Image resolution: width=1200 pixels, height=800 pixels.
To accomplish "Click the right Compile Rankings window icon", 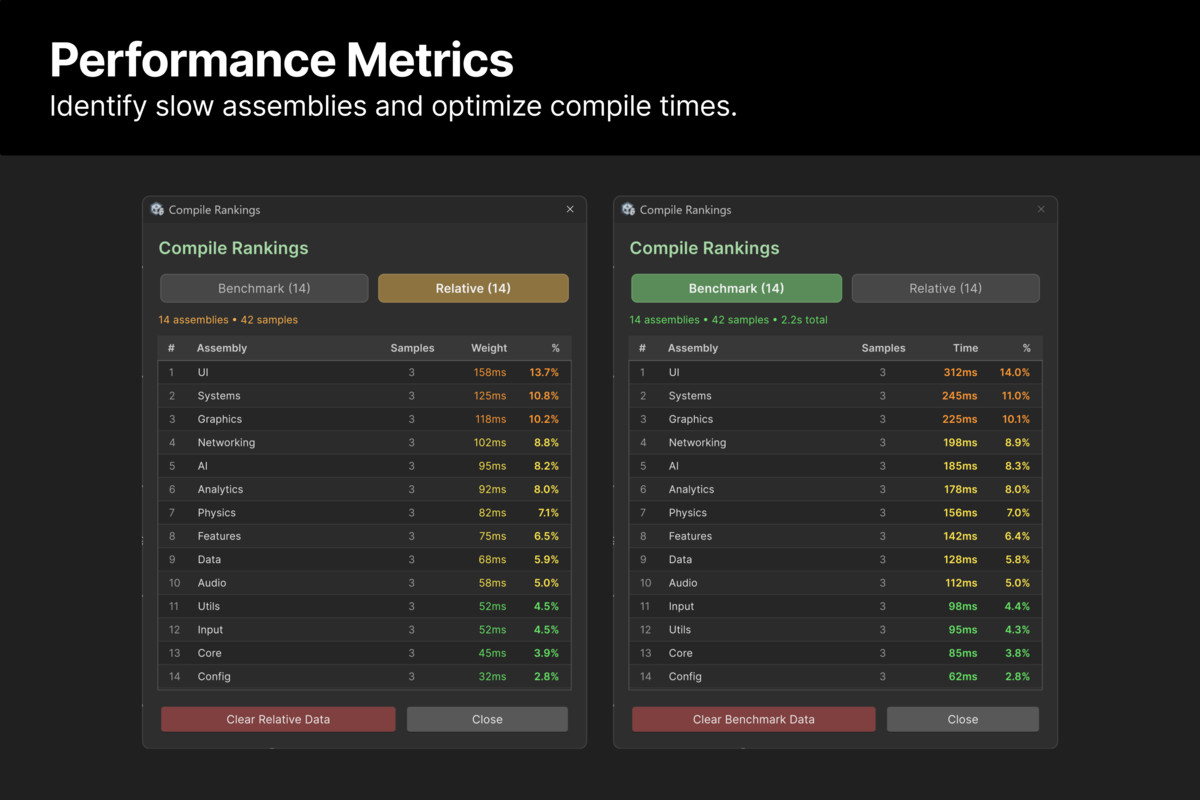I will (628, 210).
